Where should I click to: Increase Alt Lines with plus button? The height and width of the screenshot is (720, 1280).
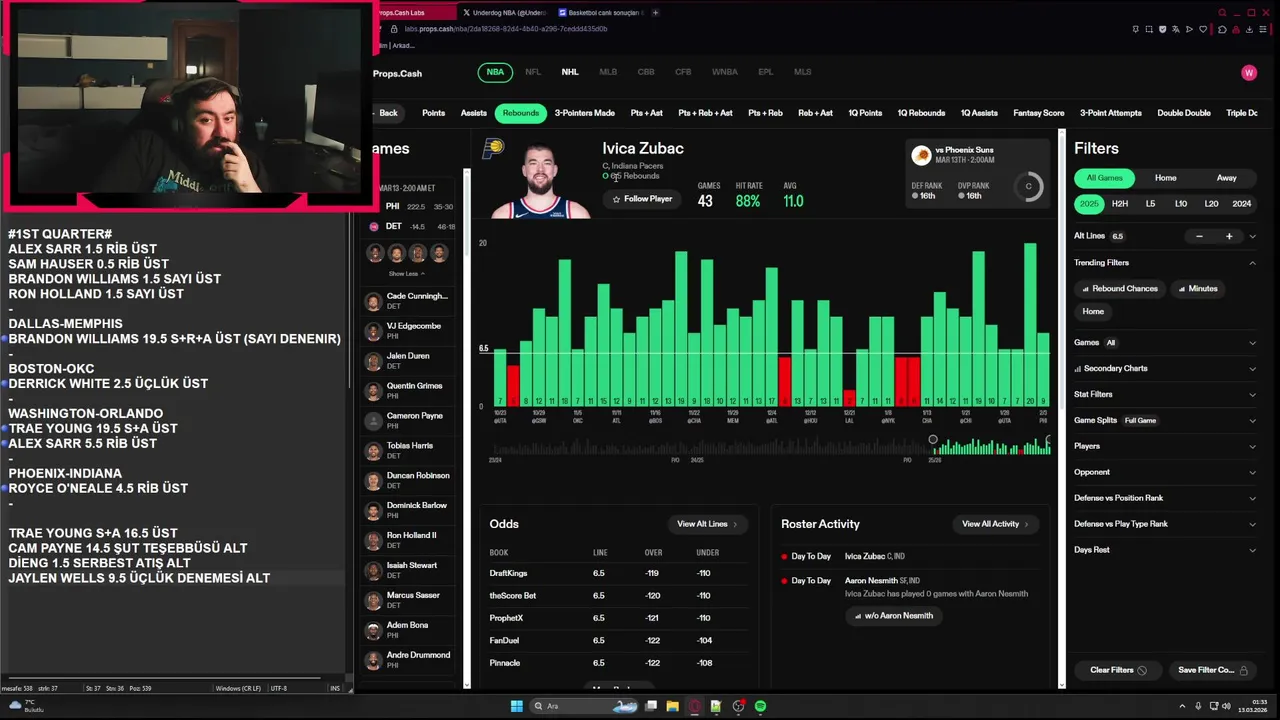click(1229, 237)
